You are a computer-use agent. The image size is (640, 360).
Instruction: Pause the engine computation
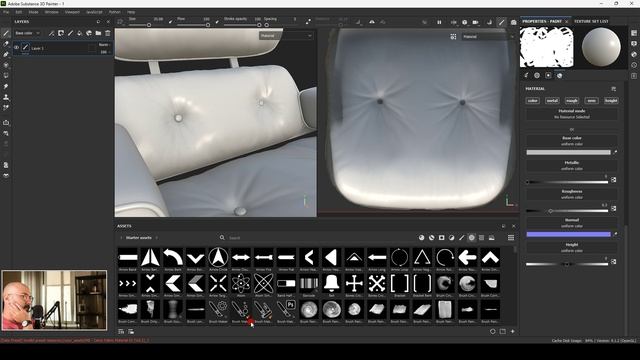[439, 22]
